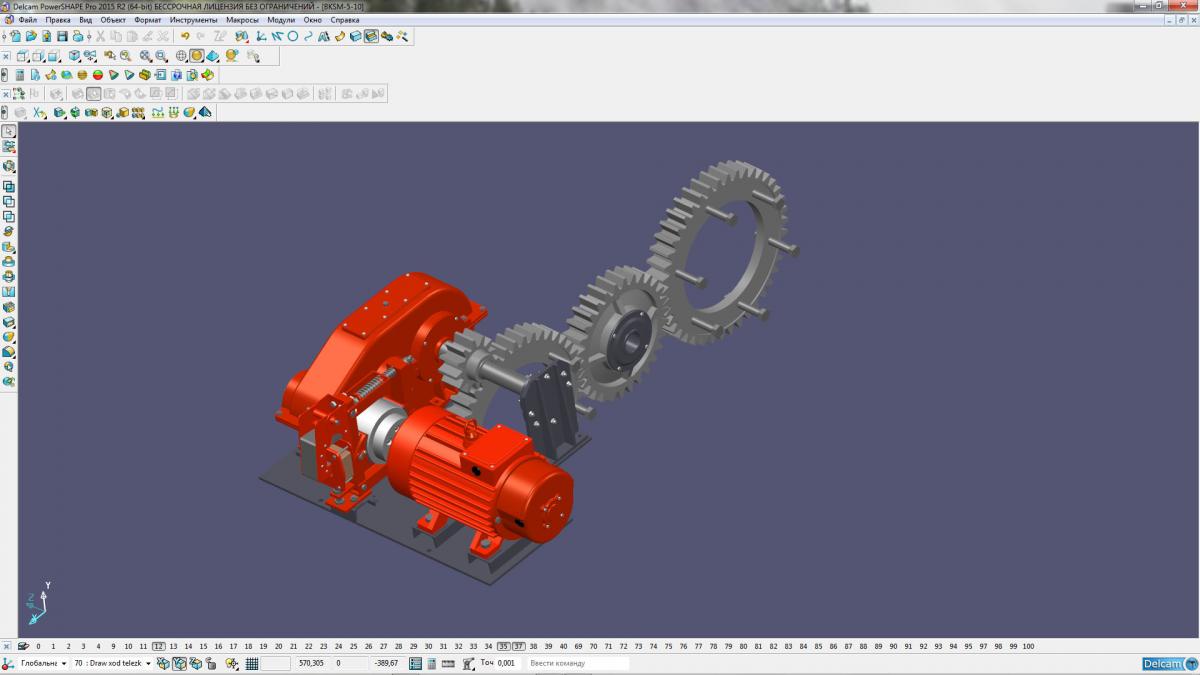
Task: Select the workplane creation tool in the top toolbar
Action: pos(260,36)
